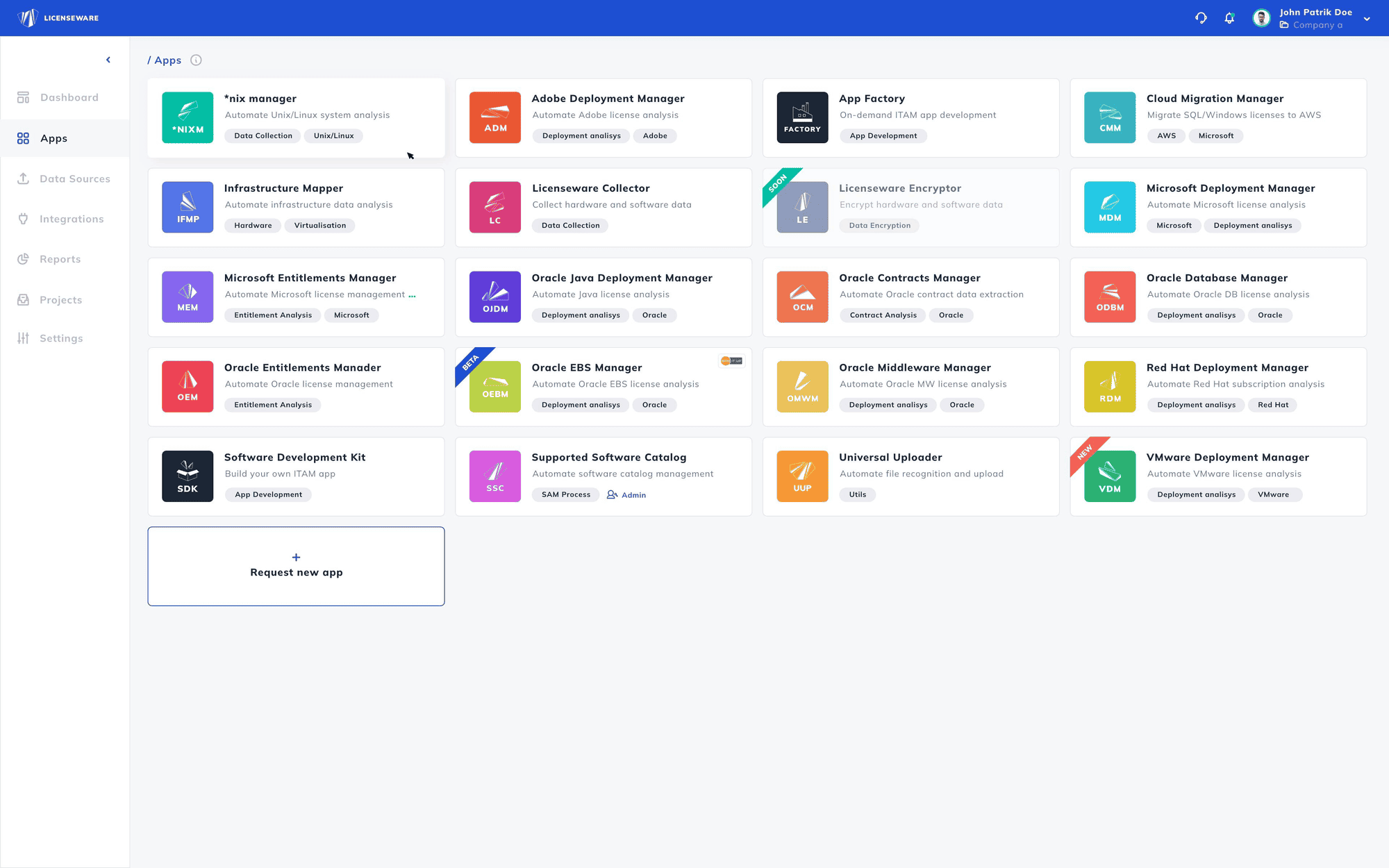Click the Apps info icon
Screen dimensions: 1389x868
196,60
